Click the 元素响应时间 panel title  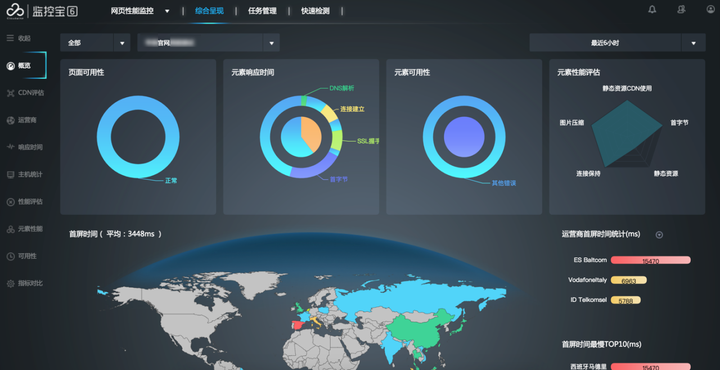pyautogui.click(x=253, y=73)
